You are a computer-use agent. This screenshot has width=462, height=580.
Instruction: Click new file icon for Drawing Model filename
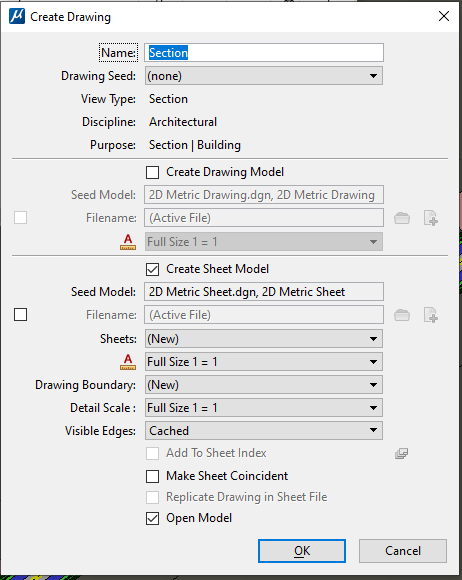[x=431, y=218]
